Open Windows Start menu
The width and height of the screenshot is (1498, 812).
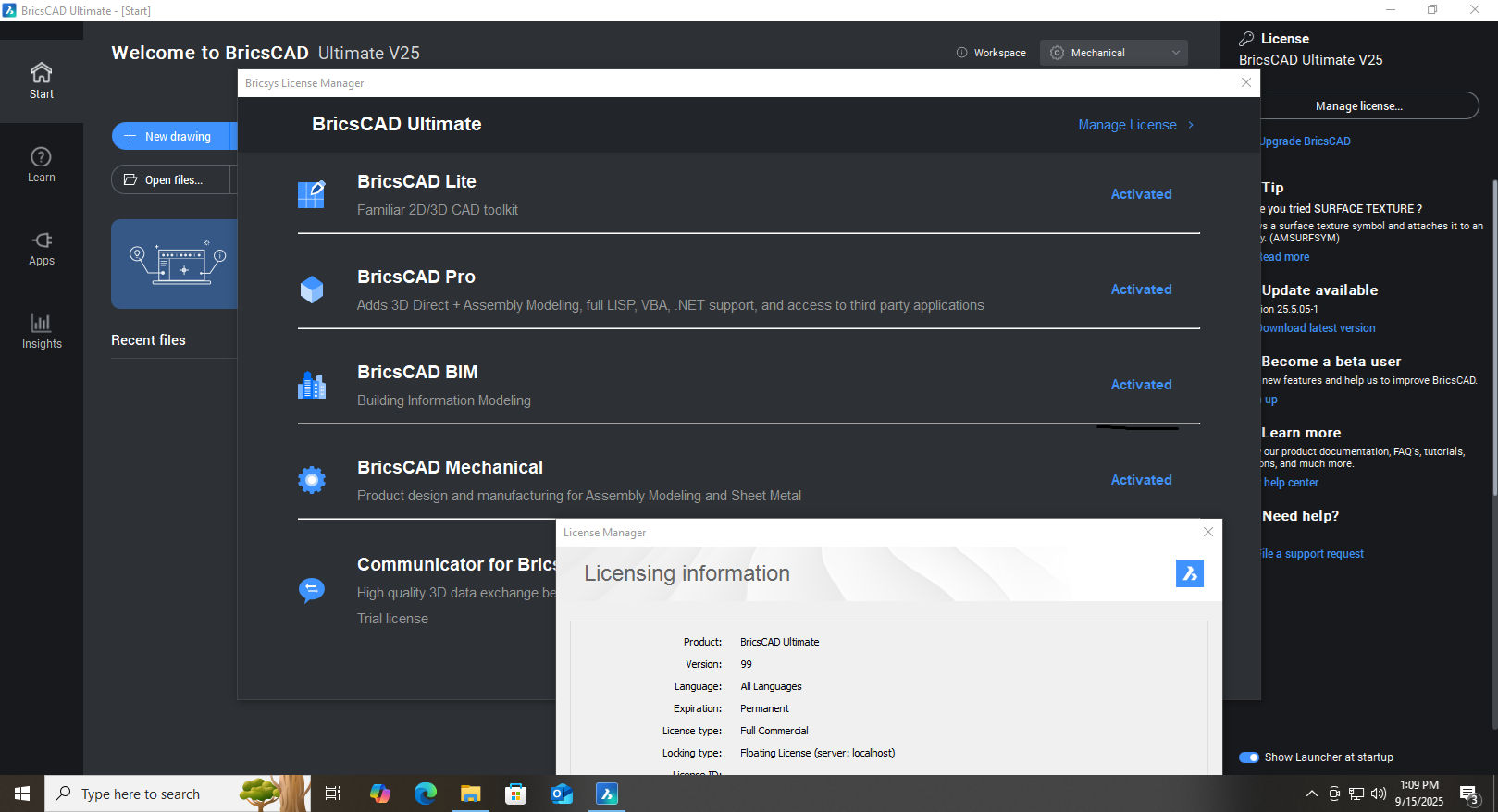pos(22,794)
